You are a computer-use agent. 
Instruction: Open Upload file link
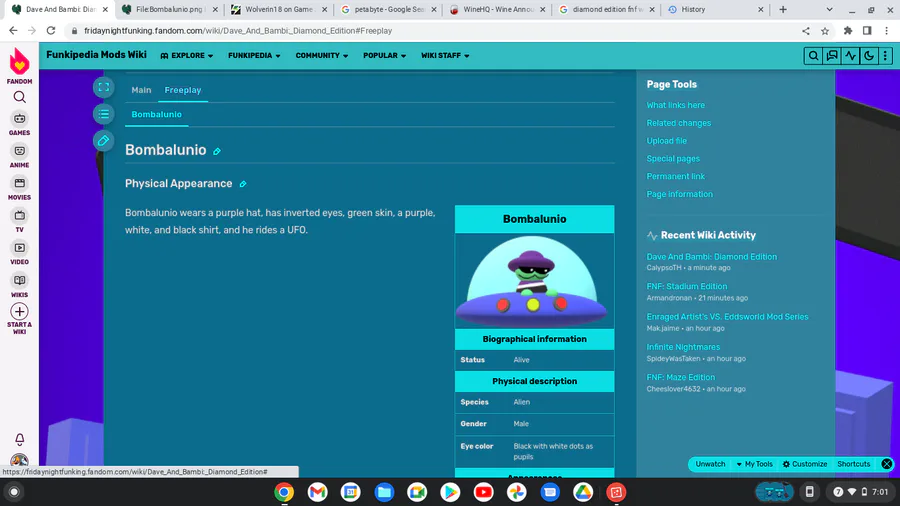tap(666, 141)
